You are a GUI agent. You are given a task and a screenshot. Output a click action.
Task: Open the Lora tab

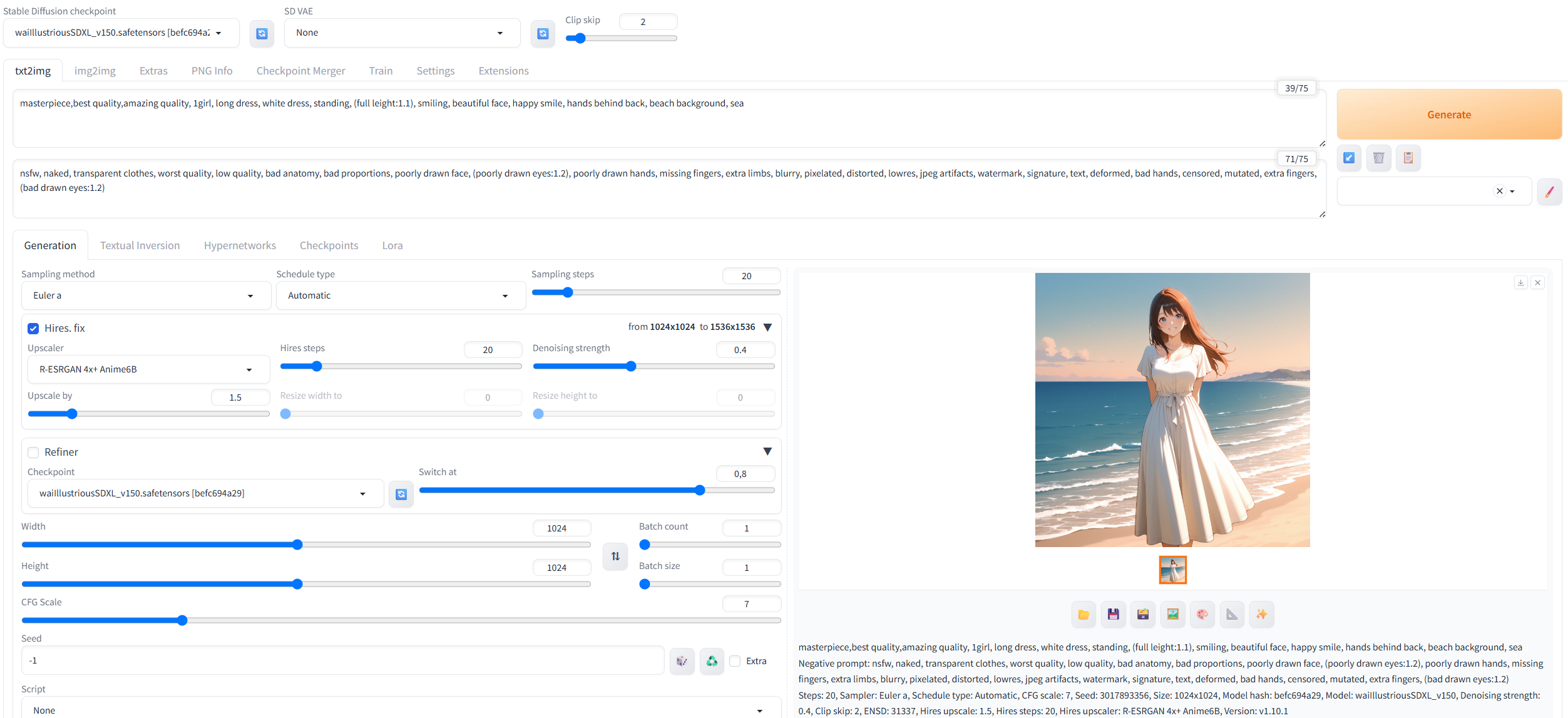click(x=392, y=245)
